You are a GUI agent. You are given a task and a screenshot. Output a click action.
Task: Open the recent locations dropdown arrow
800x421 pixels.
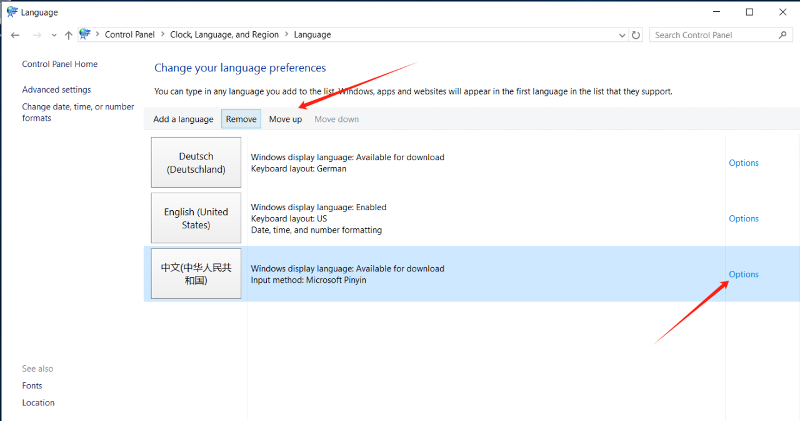coord(54,35)
